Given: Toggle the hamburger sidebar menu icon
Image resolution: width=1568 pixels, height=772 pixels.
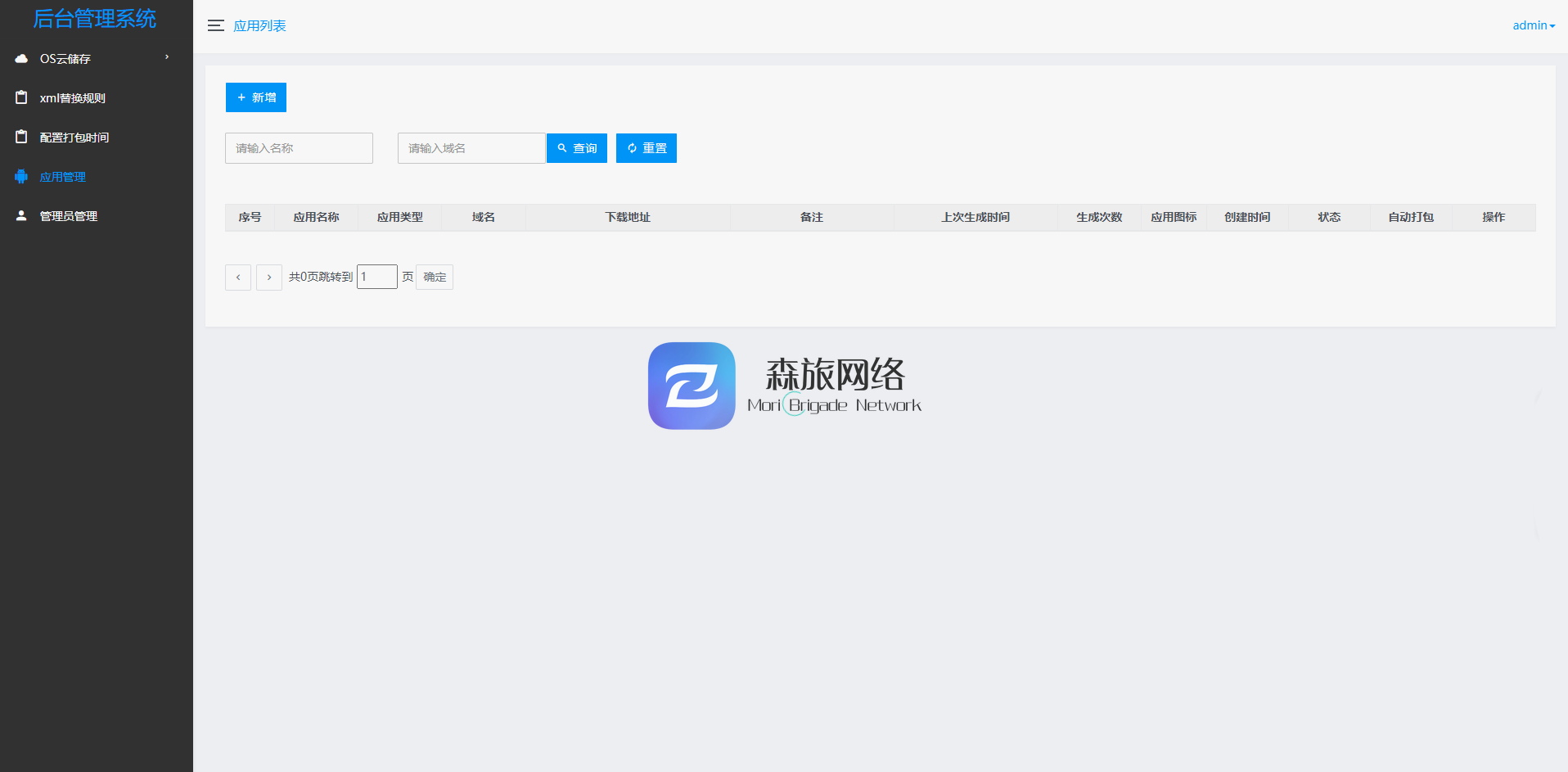Looking at the screenshot, I should click(215, 25).
